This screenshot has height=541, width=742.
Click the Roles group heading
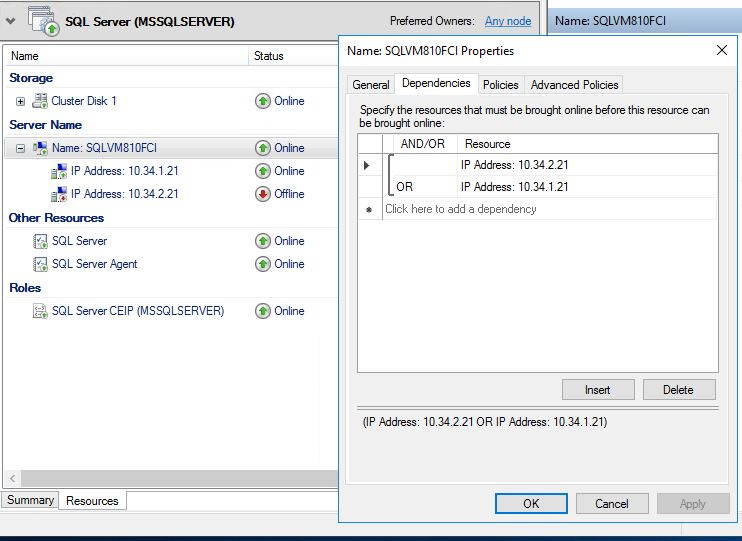pyautogui.click(x=25, y=288)
